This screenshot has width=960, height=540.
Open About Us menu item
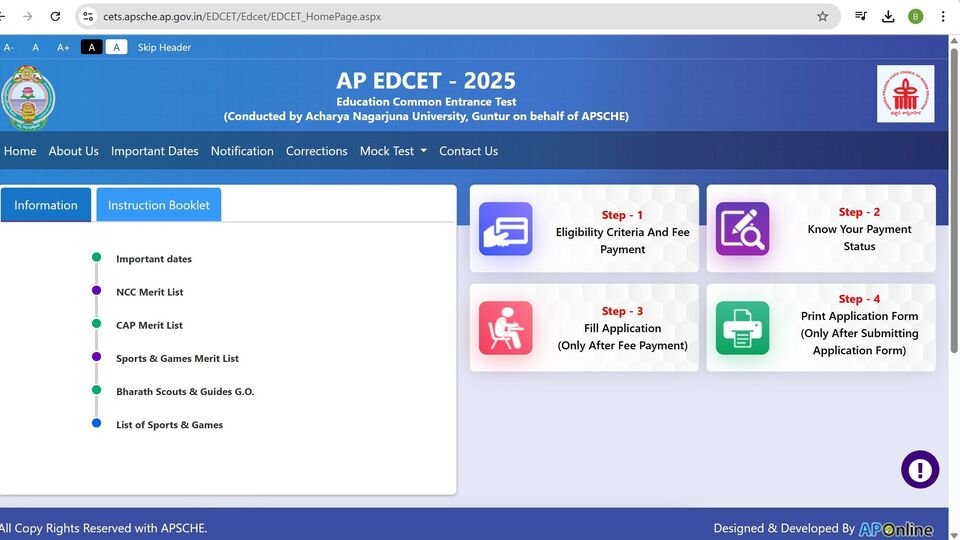click(x=73, y=151)
